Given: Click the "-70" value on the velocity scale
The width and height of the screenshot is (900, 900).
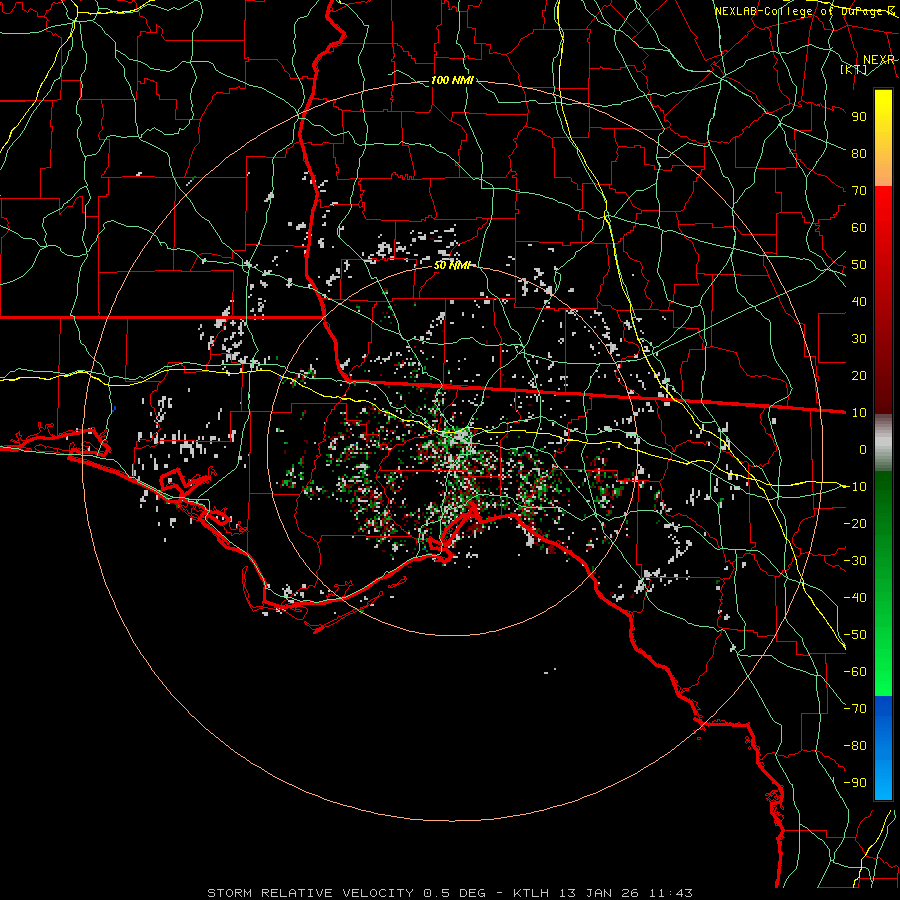Looking at the screenshot, I should coord(855,708).
